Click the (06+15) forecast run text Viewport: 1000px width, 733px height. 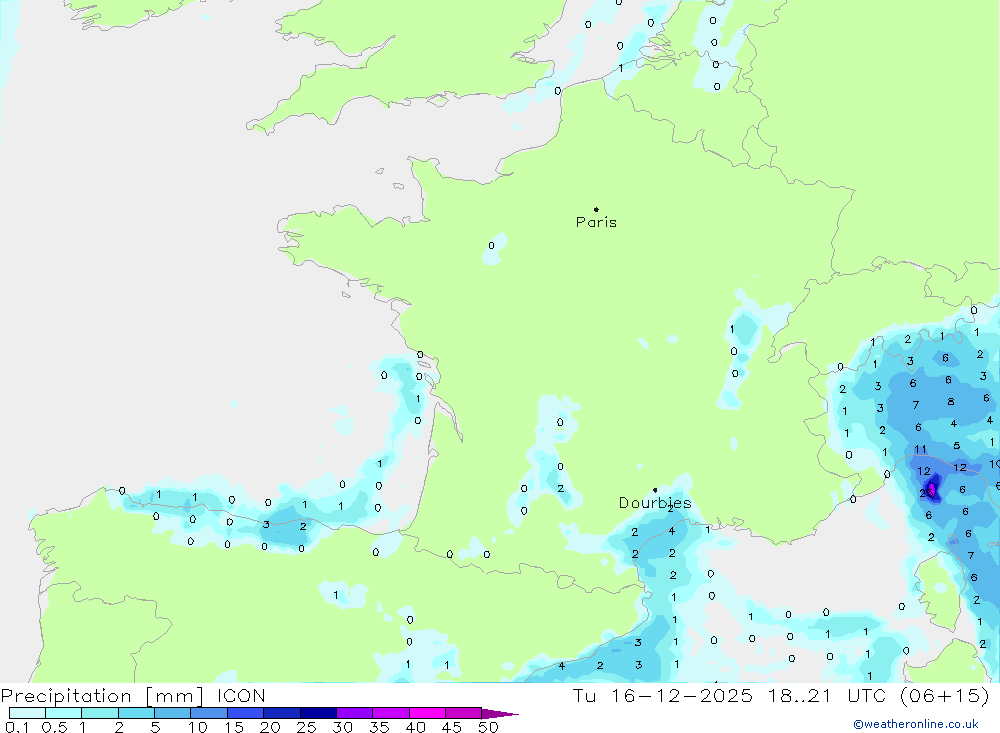(945, 696)
